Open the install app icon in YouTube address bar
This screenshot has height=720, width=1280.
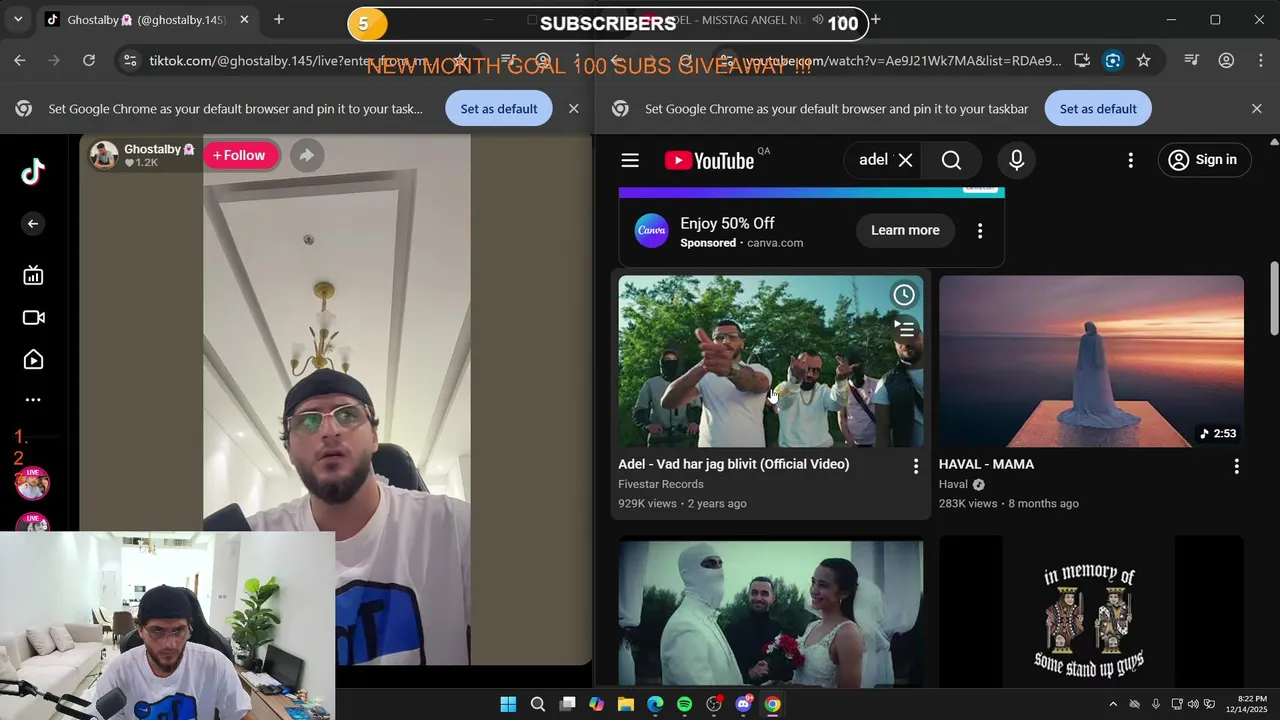click(x=1082, y=61)
